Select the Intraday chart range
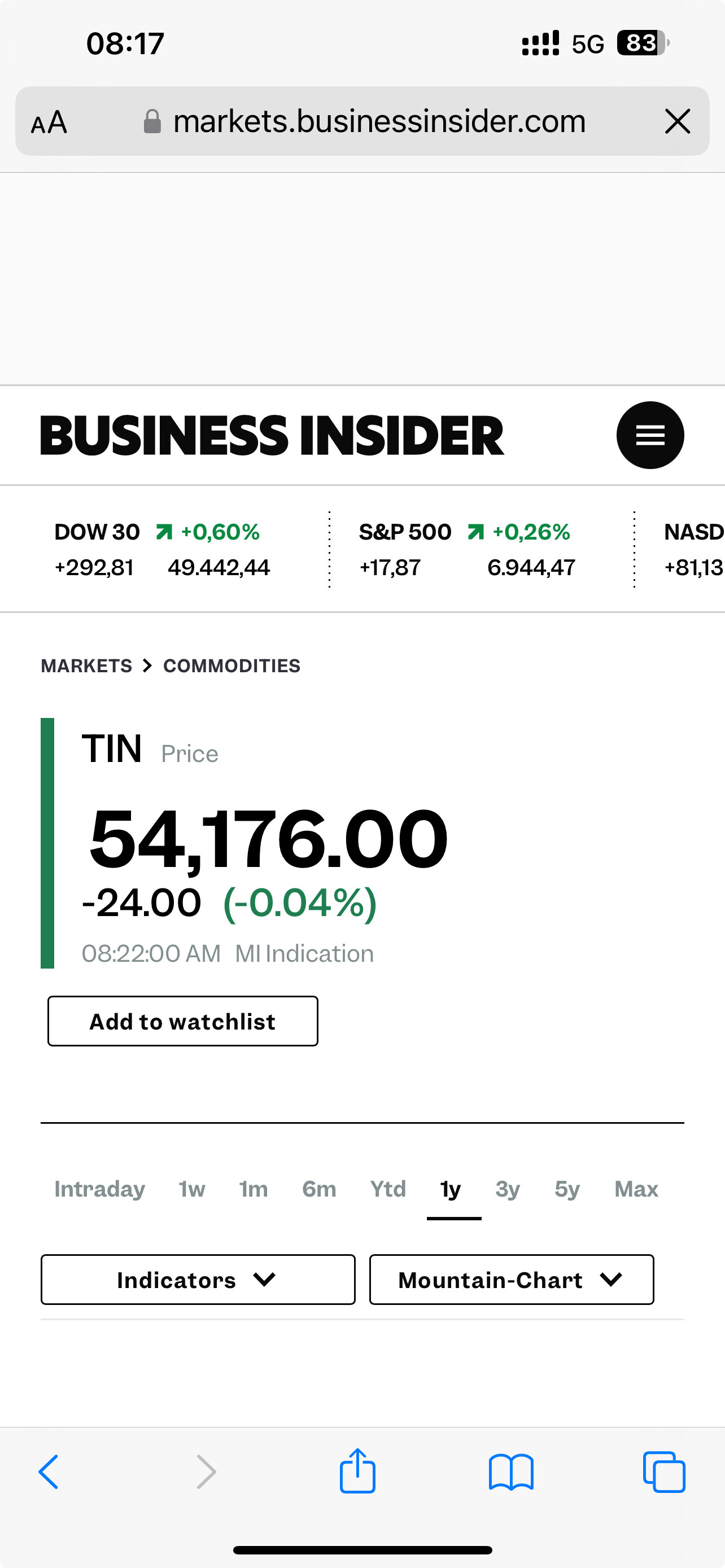 pos(100,1189)
